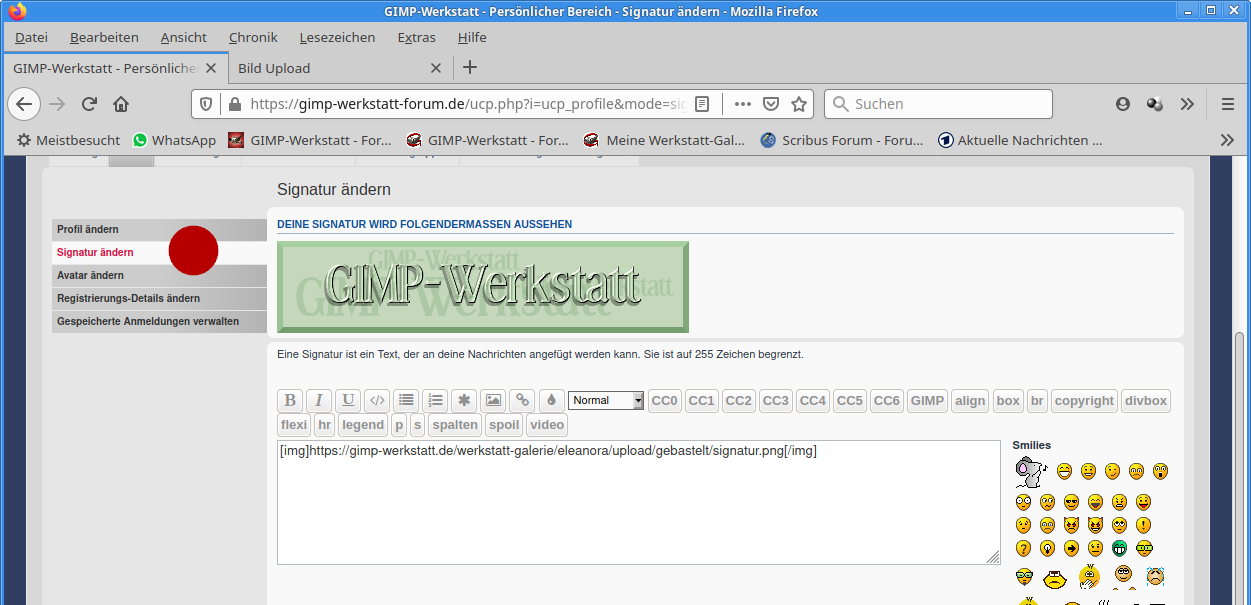Image resolution: width=1251 pixels, height=605 pixels.
Task: Open the Lesezeichen menu
Action: pyautogui.click(x=337, y=37)
